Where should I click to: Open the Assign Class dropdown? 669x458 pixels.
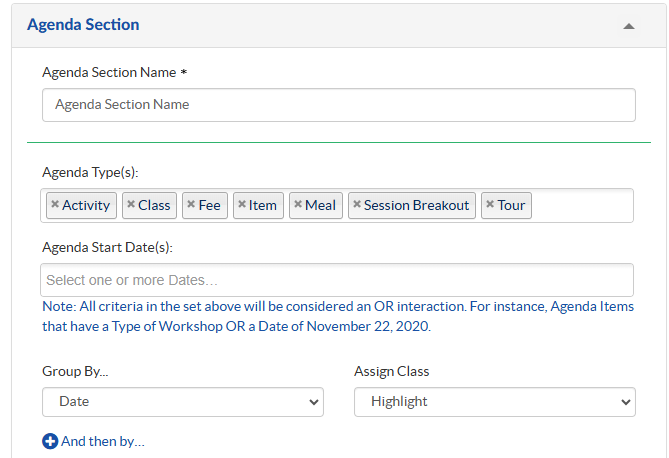pyautogui.click(x=494, y=402)
